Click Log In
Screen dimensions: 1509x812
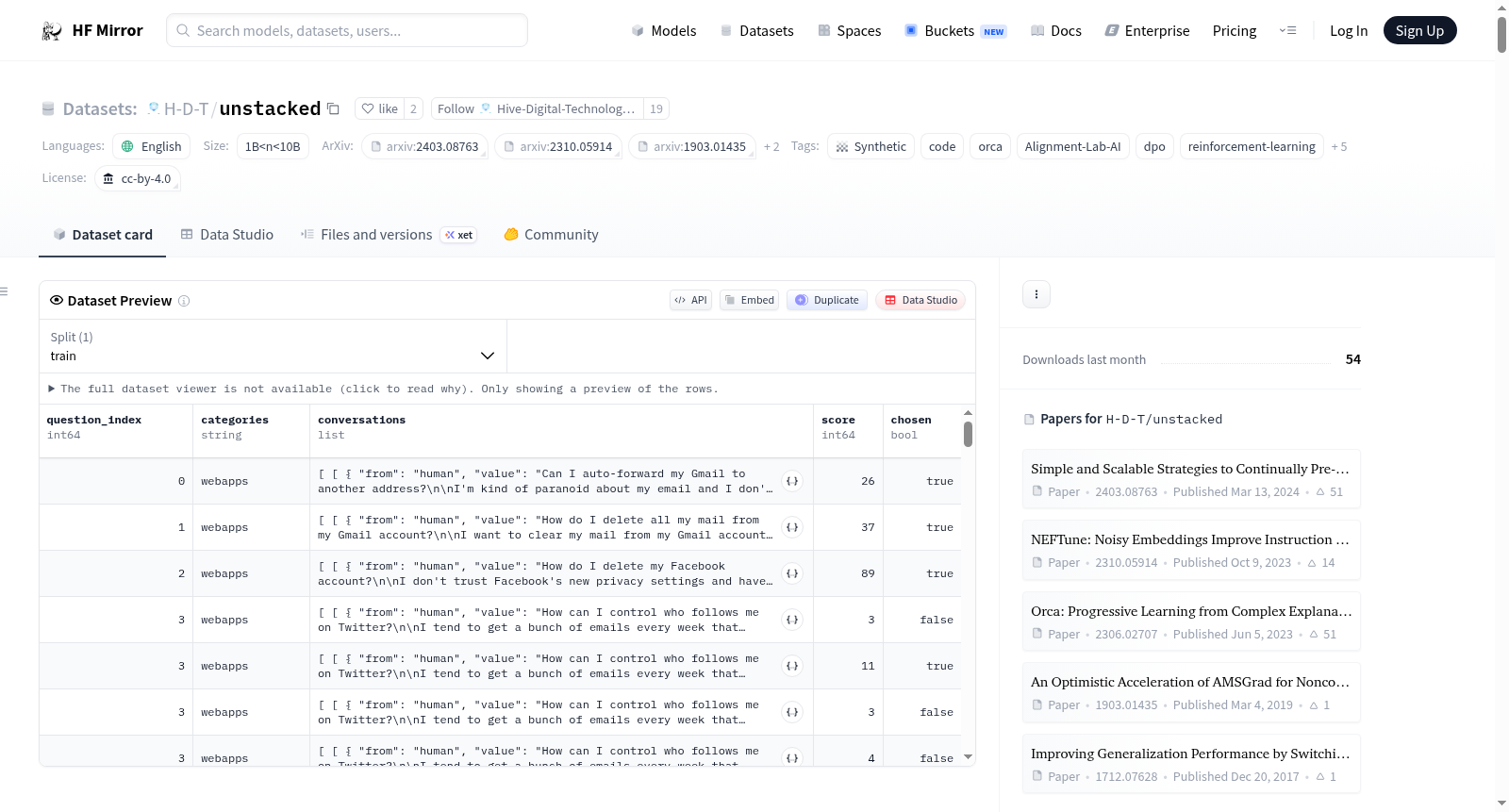(1349, 31)
